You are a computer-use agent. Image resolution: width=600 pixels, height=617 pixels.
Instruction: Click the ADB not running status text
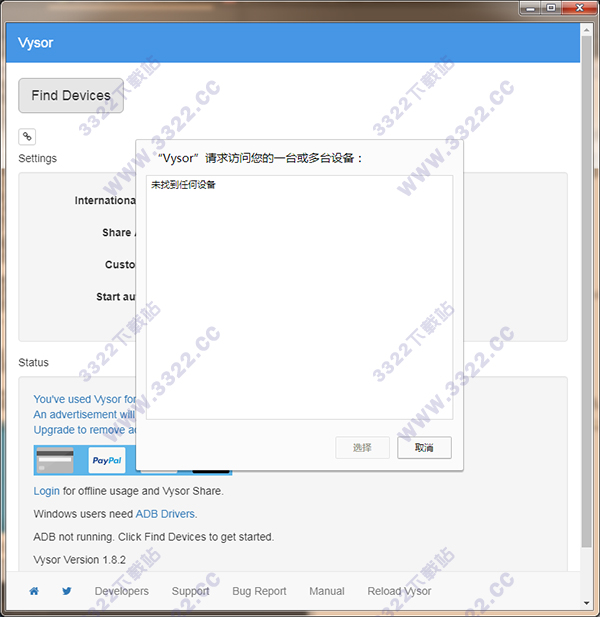(x=153, y=537)
